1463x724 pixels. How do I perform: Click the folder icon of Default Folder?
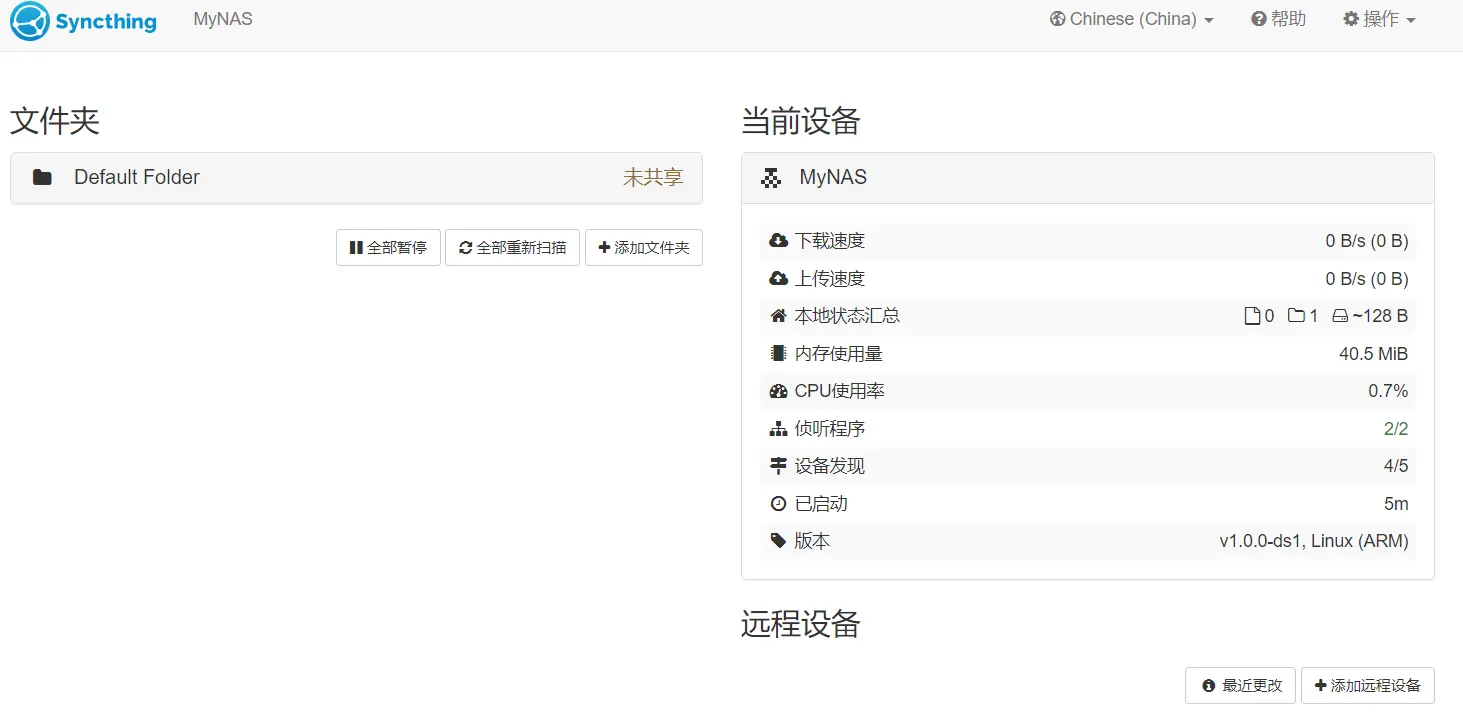[x=42, y=178]
